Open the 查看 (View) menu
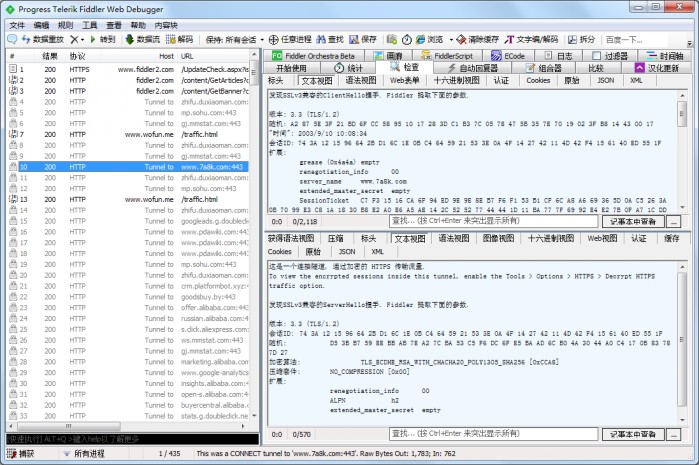Viewport: 699px width, 465px height. point(113,25)
